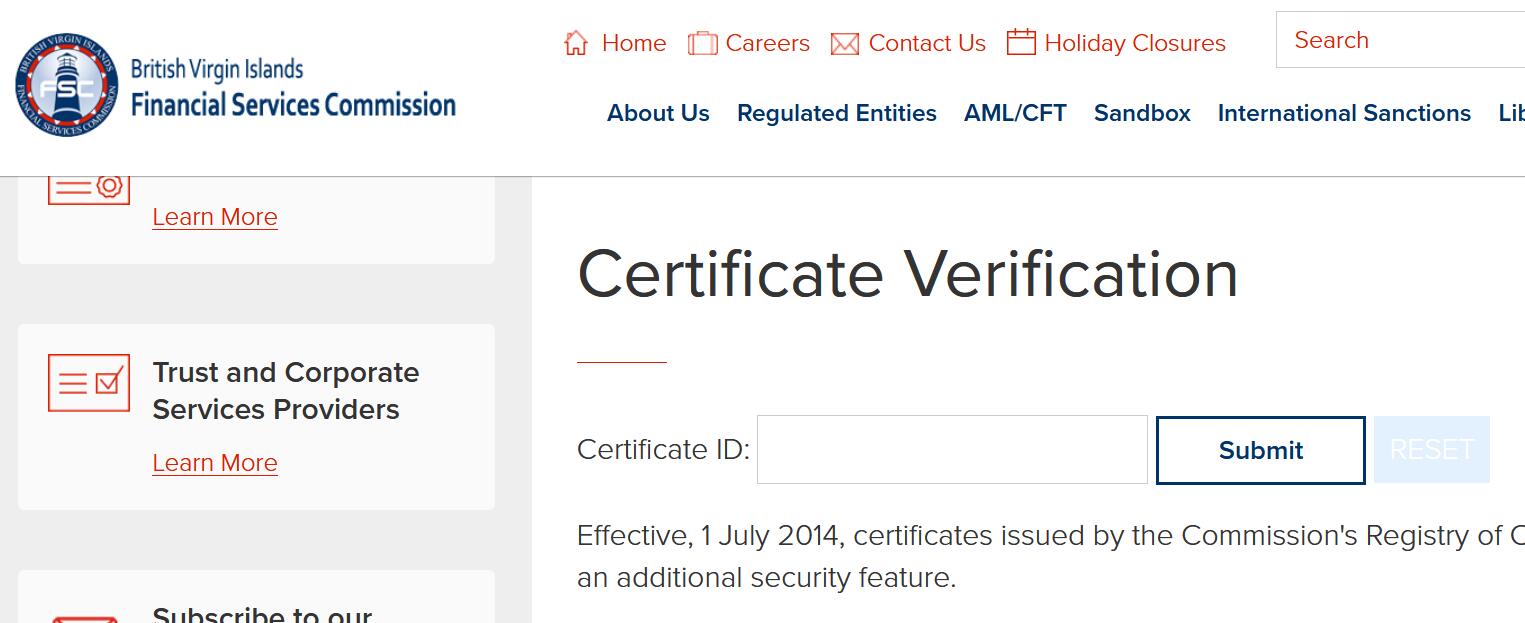Screen dimensions: 1525x623
Task: Click the Careers briefcase icon
Action: 702,43
